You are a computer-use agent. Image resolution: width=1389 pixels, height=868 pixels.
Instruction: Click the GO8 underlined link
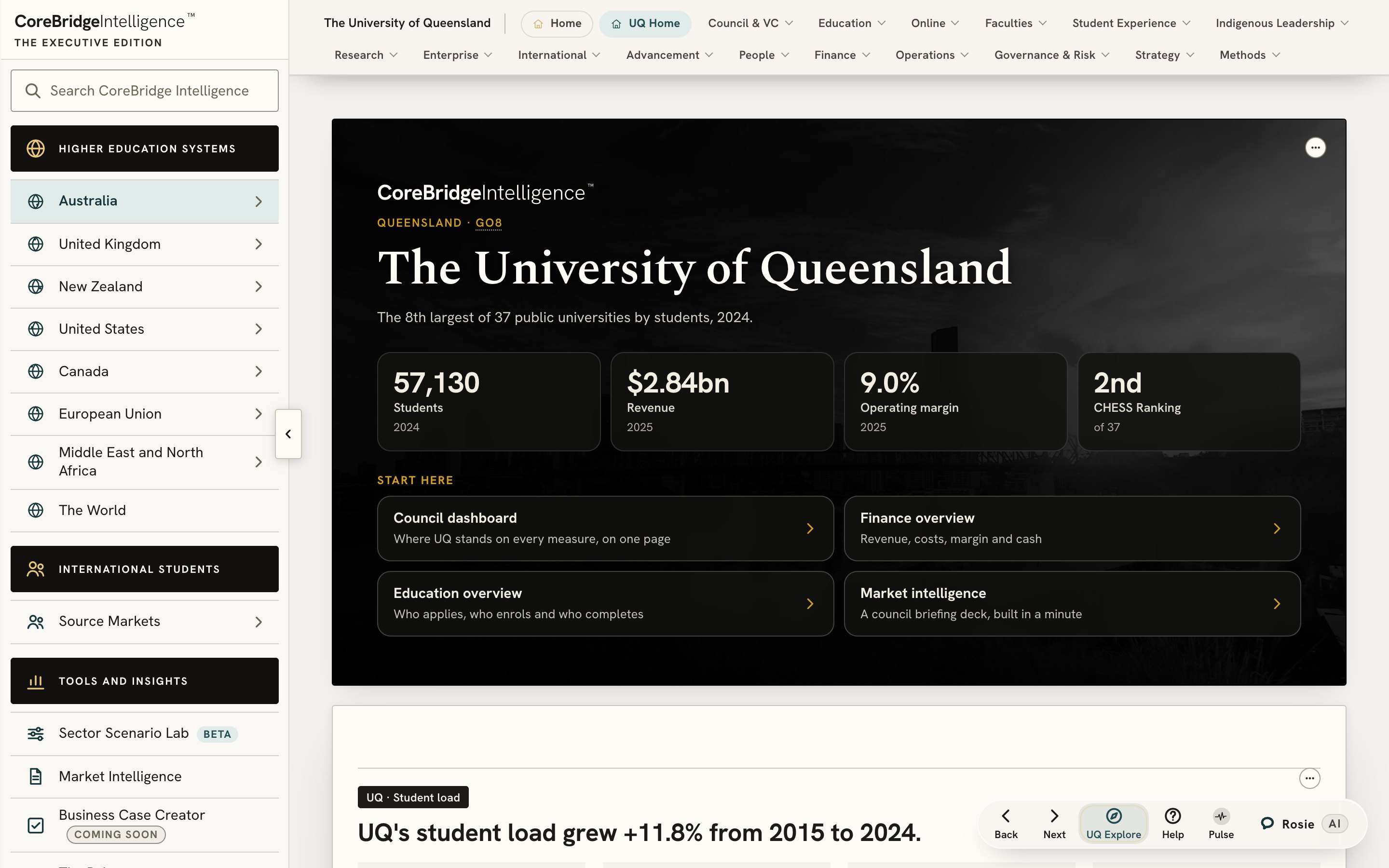[489, 223]
